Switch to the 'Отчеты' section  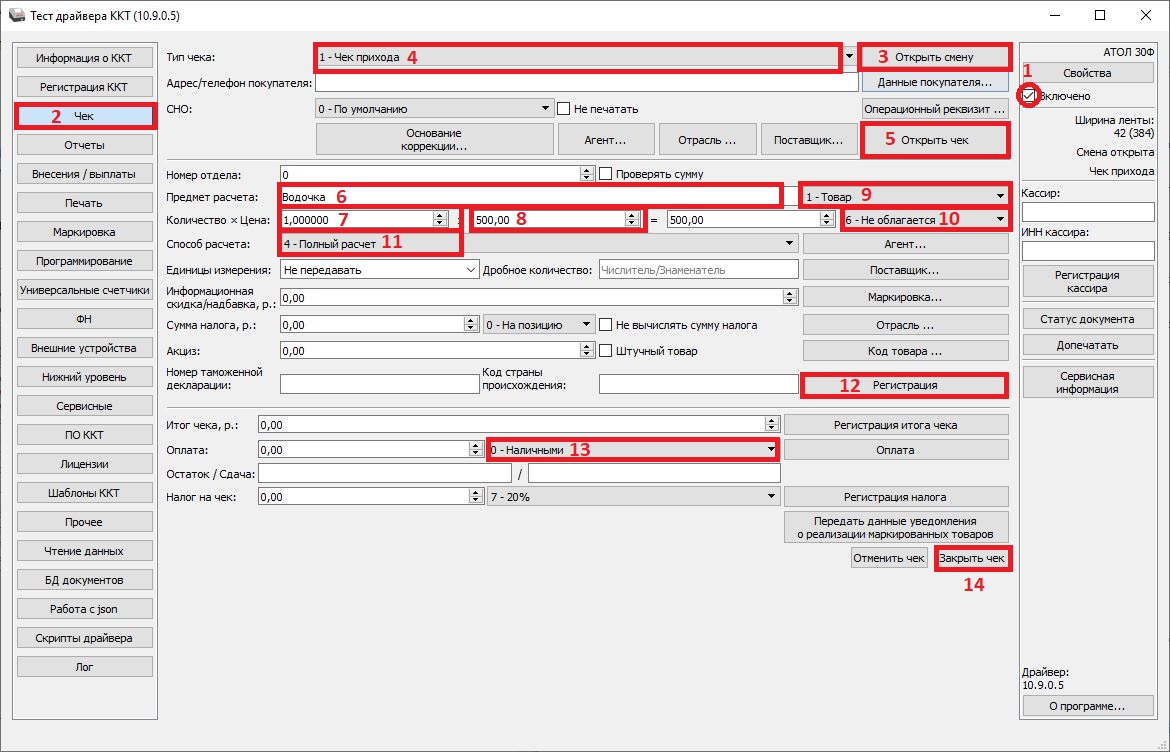tap(84, 145)
